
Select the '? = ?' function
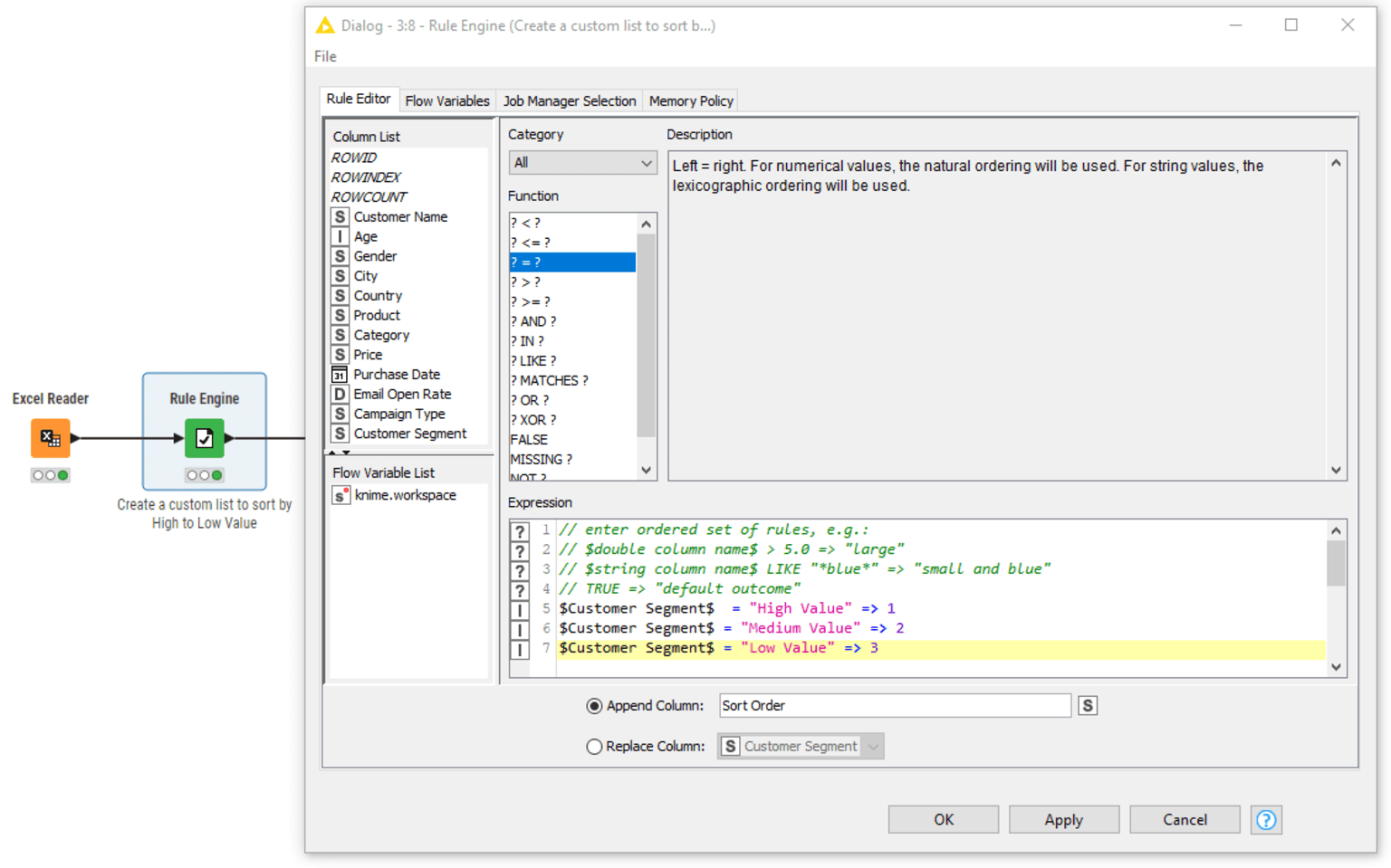[572, 262]
